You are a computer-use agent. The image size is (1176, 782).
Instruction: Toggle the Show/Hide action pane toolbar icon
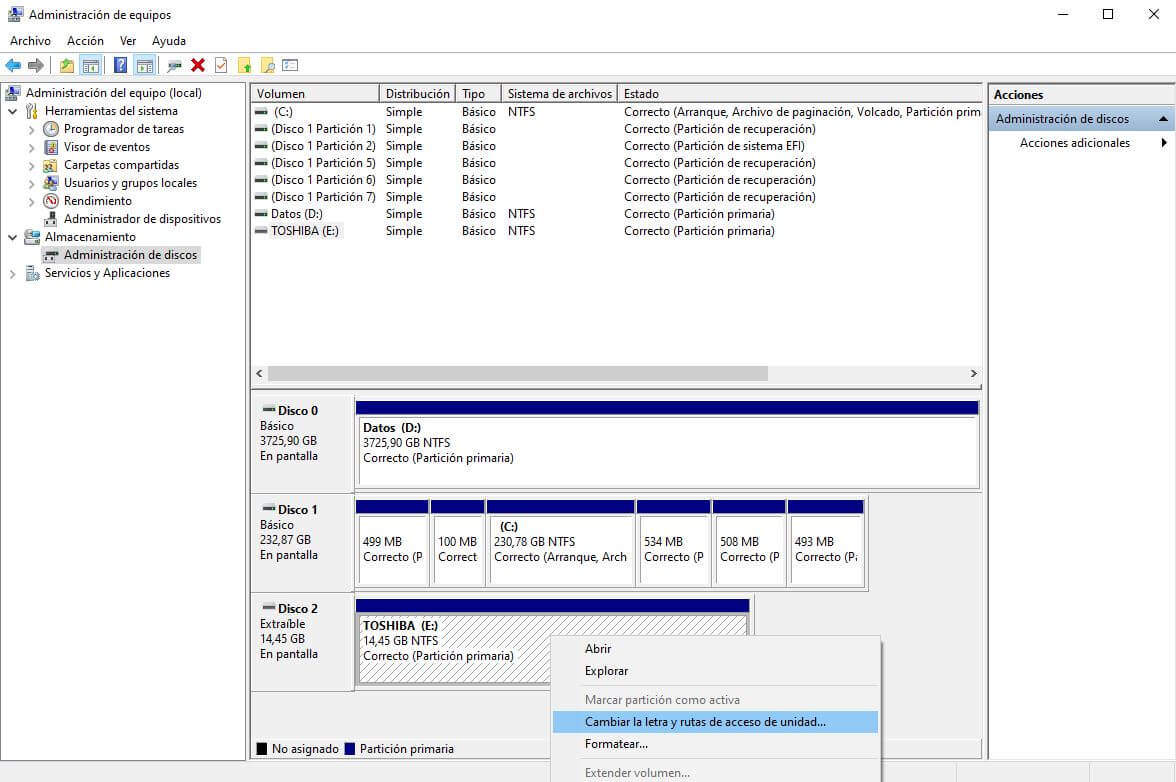[145, 66]
